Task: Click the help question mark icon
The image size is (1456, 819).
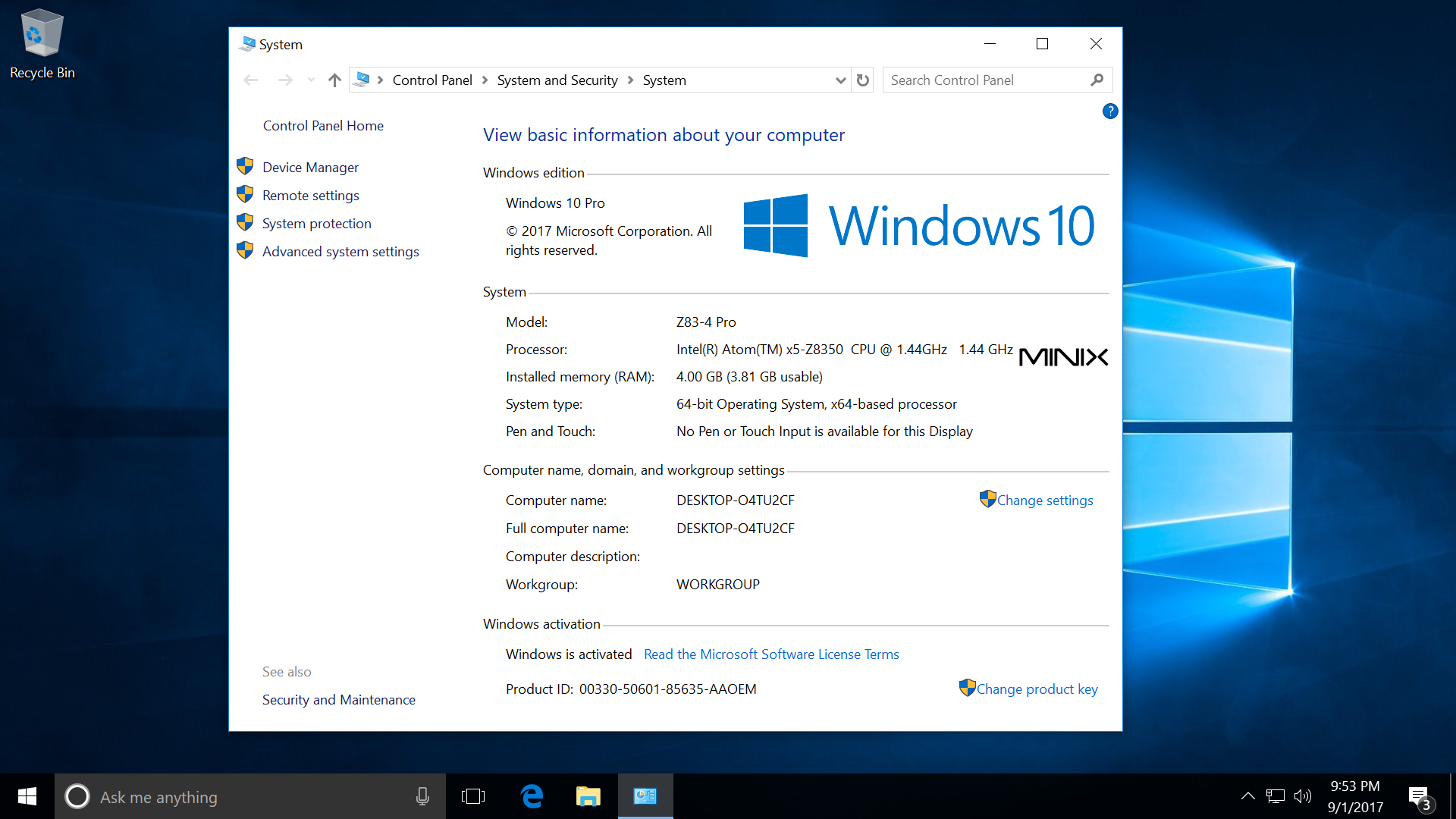Action: [x=1109, y=111]
